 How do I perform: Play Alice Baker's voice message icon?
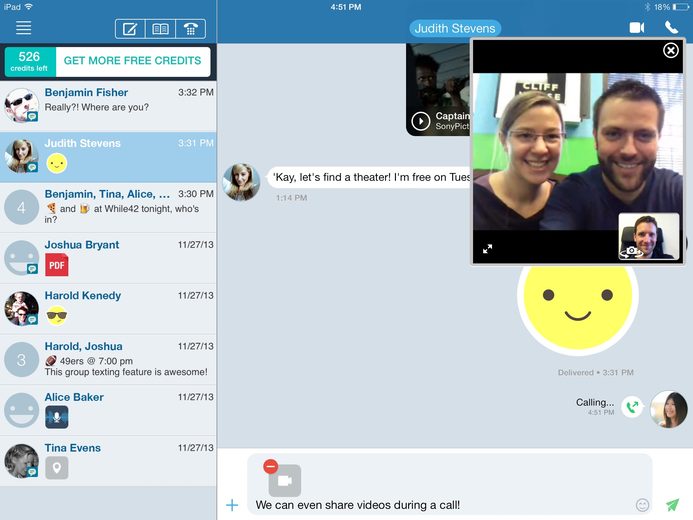point(57,417)
